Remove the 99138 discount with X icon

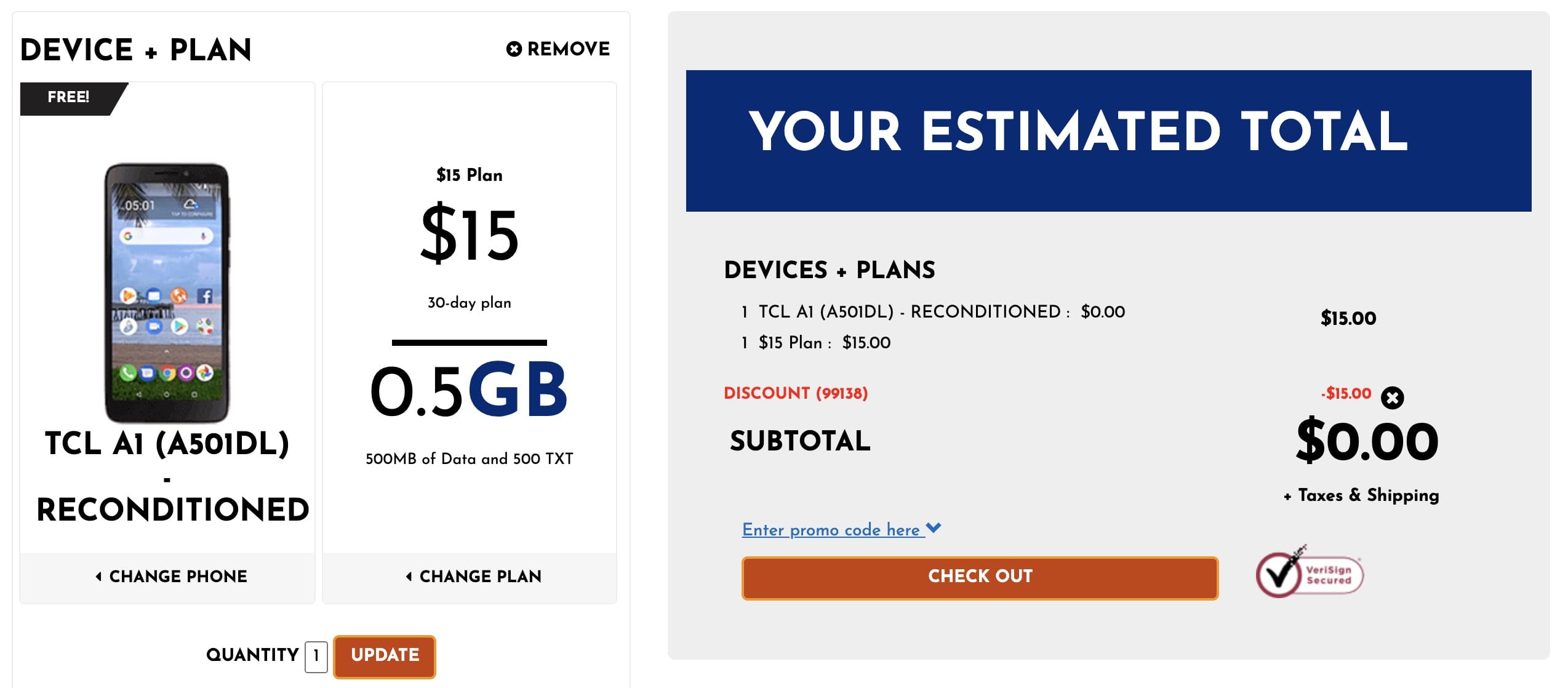tap(1392, 398)
